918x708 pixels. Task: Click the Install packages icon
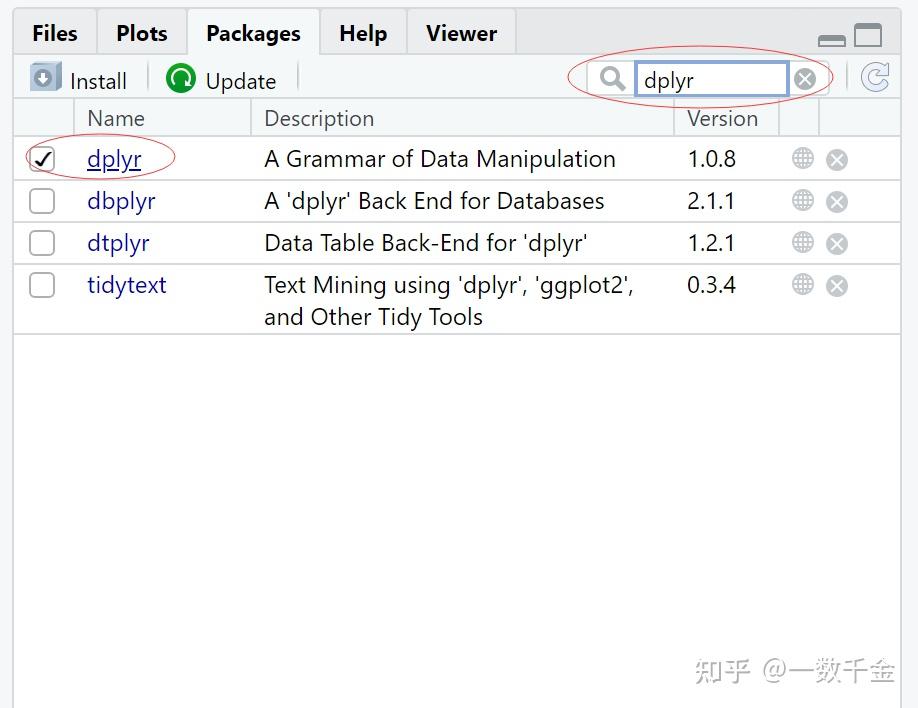point(46,78)
